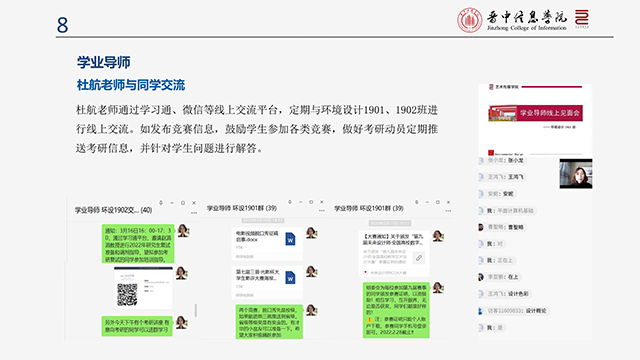640x360 pixels.
Task: Select the green 通知 3月16日 message bubble
Action: pos(138,244)
